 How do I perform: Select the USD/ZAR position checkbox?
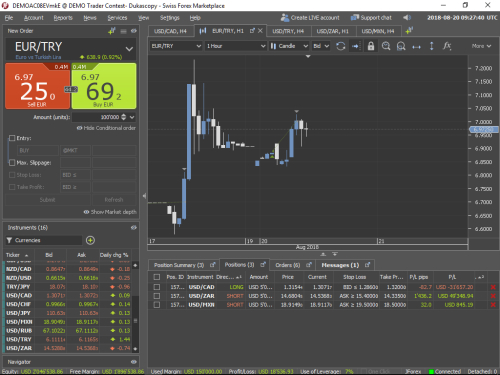(157, 296)
